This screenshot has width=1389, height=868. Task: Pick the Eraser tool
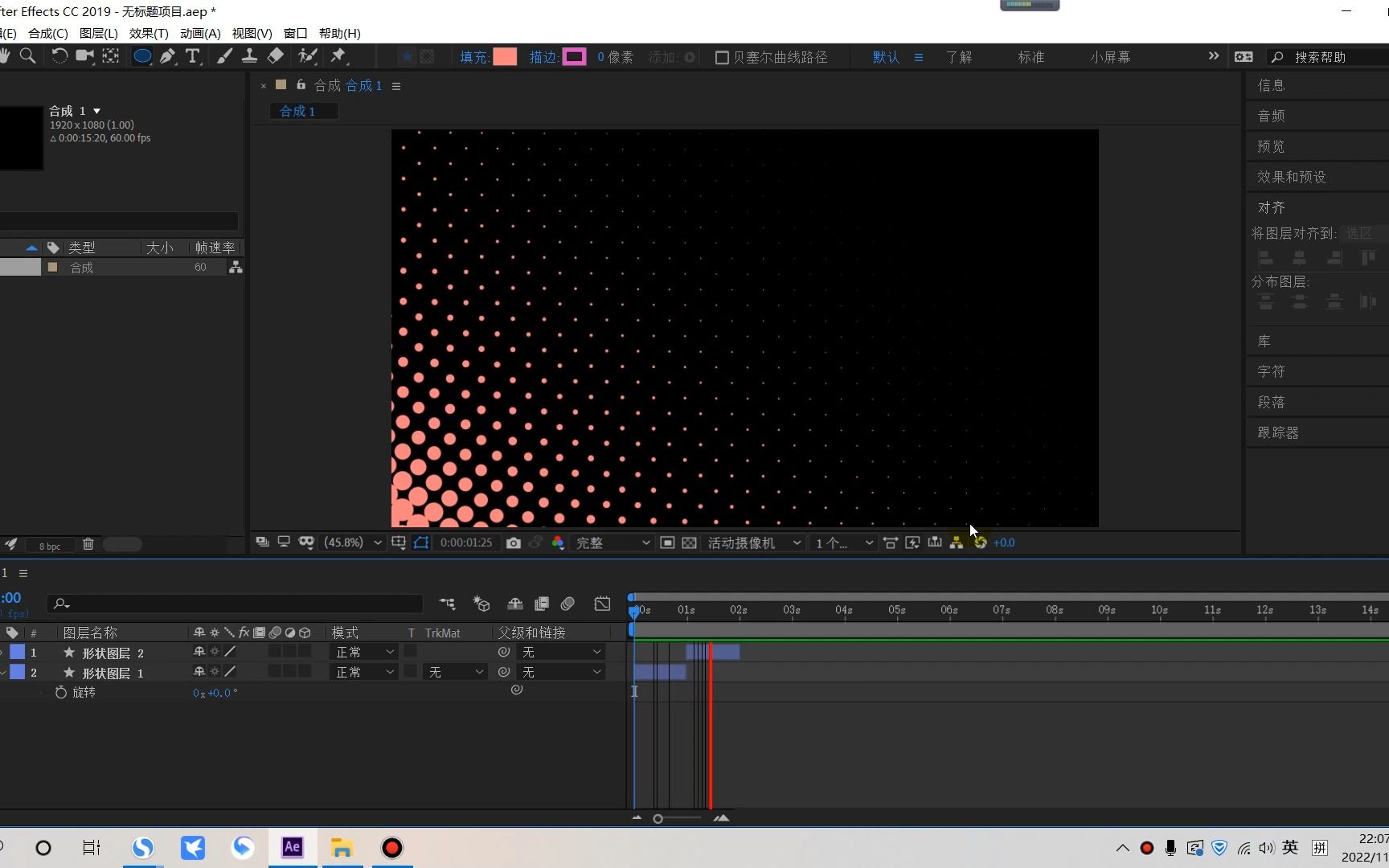(x=276, y=56)
